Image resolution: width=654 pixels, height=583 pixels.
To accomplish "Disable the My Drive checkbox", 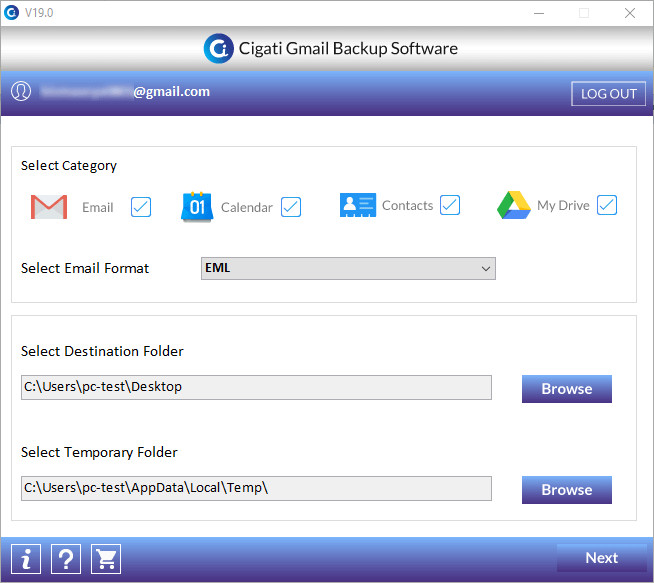I will 607,205.
